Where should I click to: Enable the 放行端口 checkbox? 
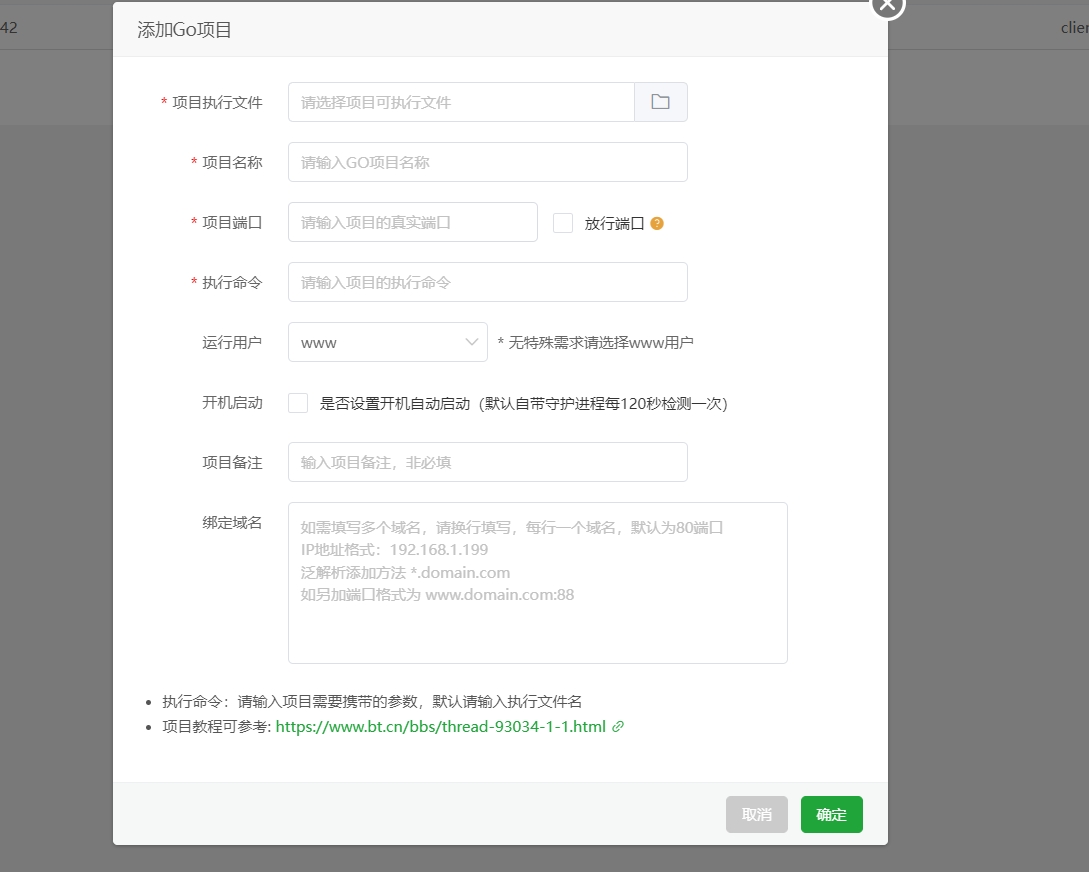tap(563, 223)
